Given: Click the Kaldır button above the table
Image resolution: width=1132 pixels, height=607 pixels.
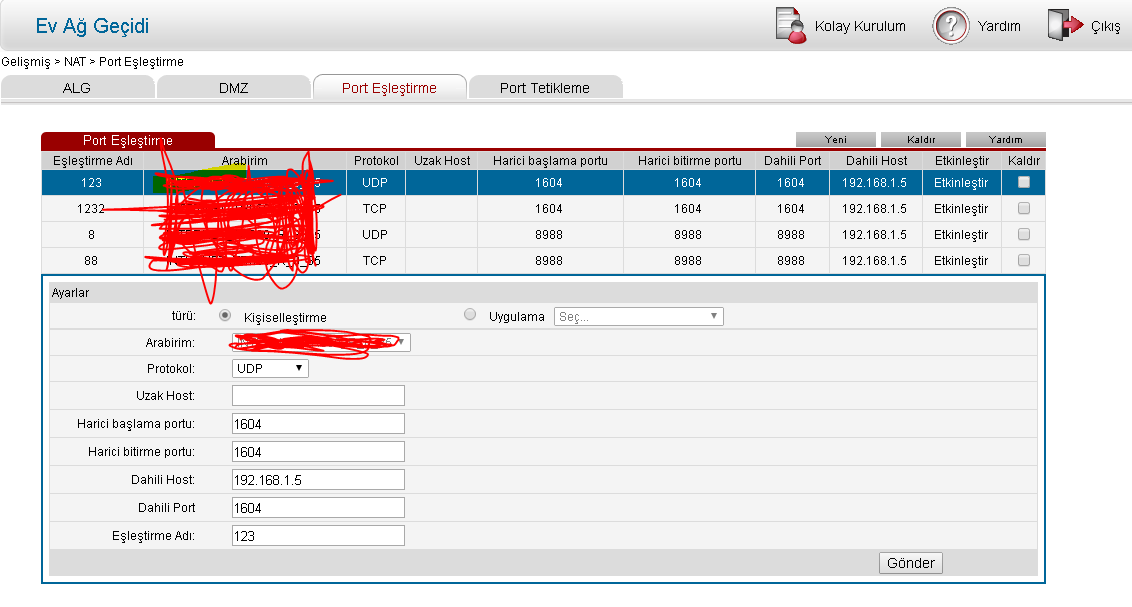Looking at the screenshot, I should point(921,139).
